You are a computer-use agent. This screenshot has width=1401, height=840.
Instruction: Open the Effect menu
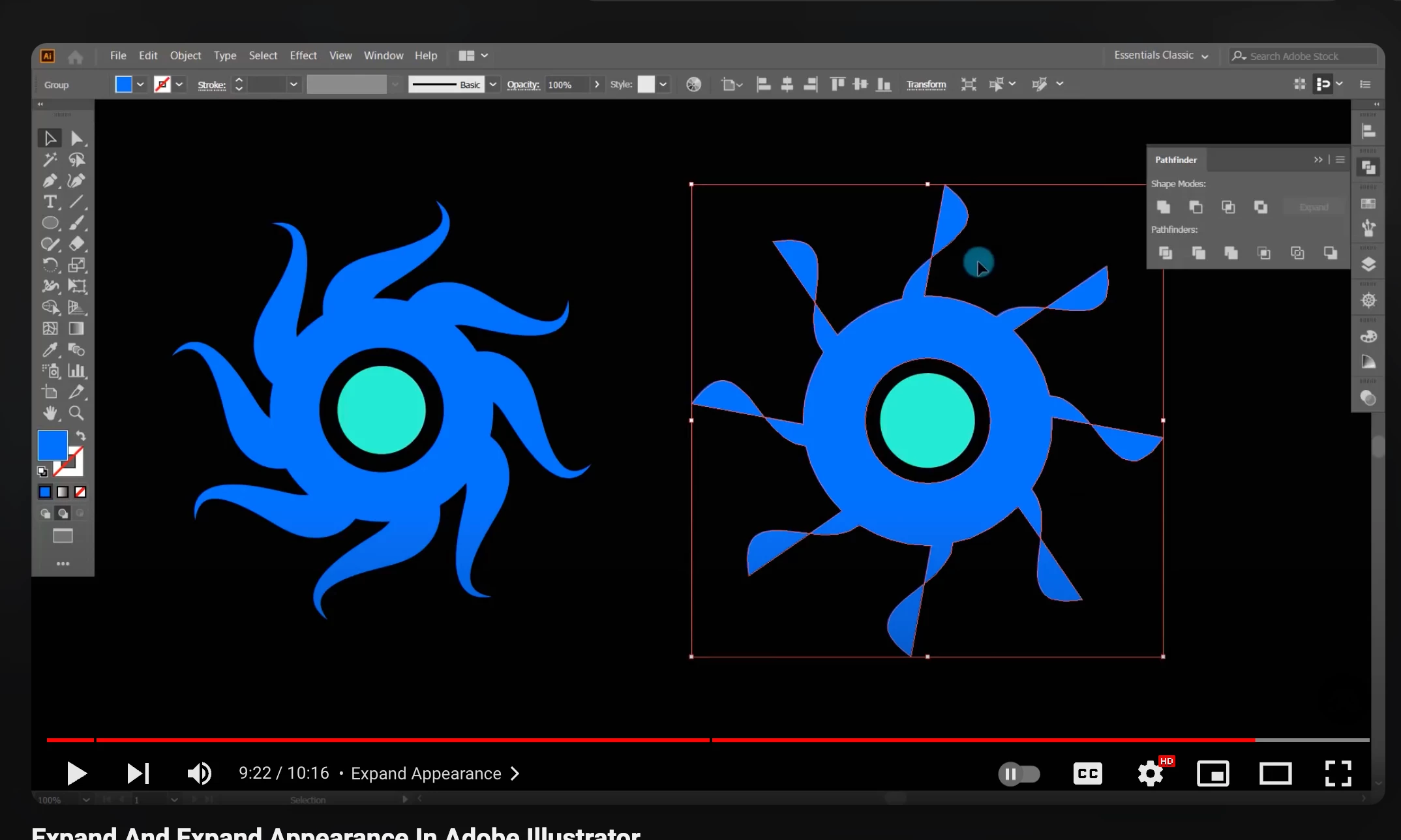(303, 55)
